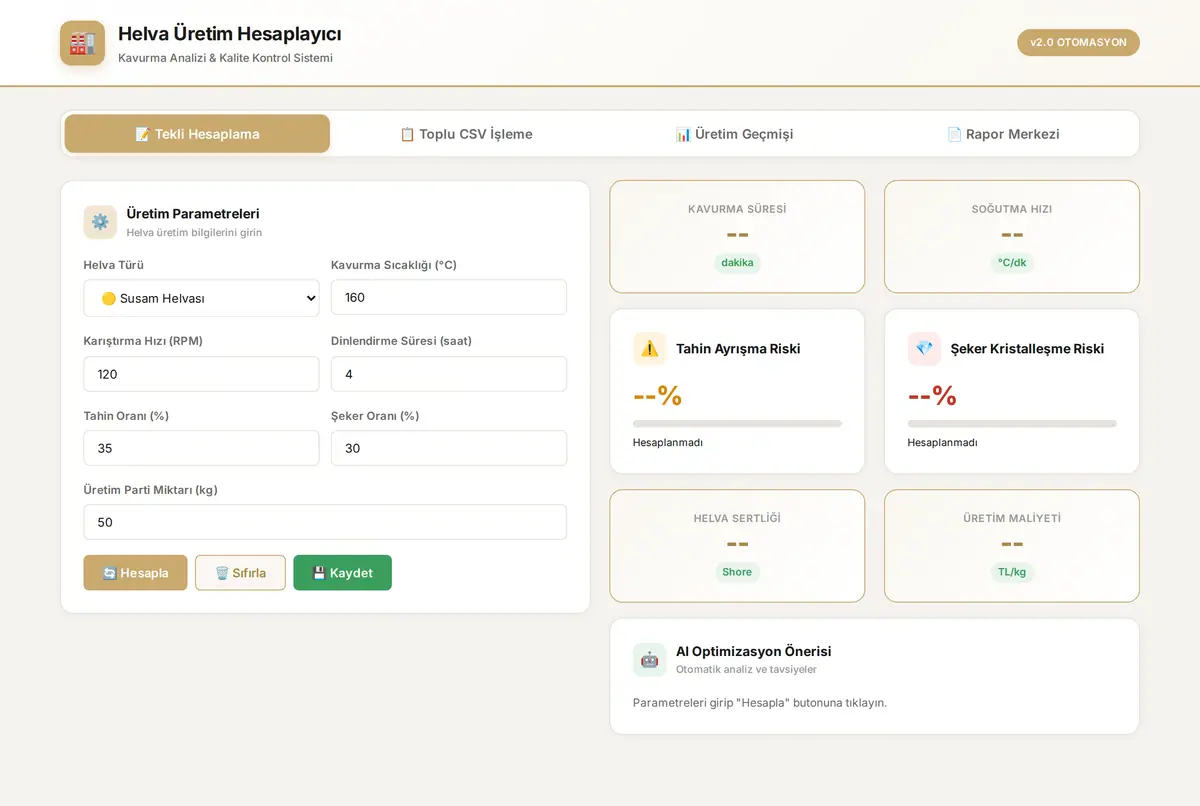Click the gear icon beside Üretim Parametreleri
1200x806 pixels.
pos(100,222)
